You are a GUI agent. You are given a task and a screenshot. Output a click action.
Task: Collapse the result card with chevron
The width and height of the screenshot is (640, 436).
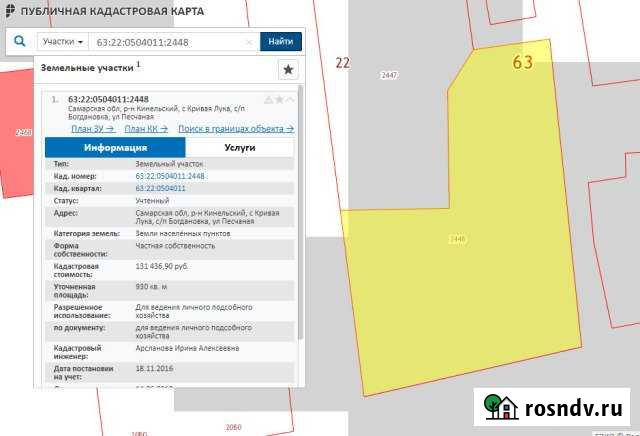pyautogui.click(x=291, y=100)
